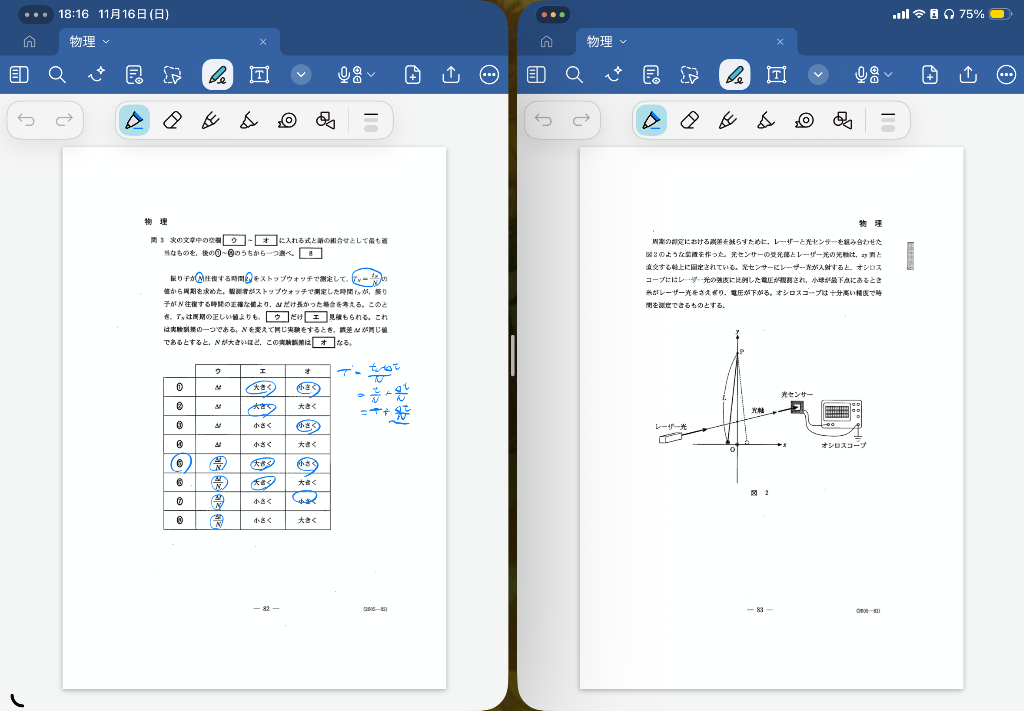Switch to the 物理 tab in right window
1024x711 pixels.
(x=606, y=41)
